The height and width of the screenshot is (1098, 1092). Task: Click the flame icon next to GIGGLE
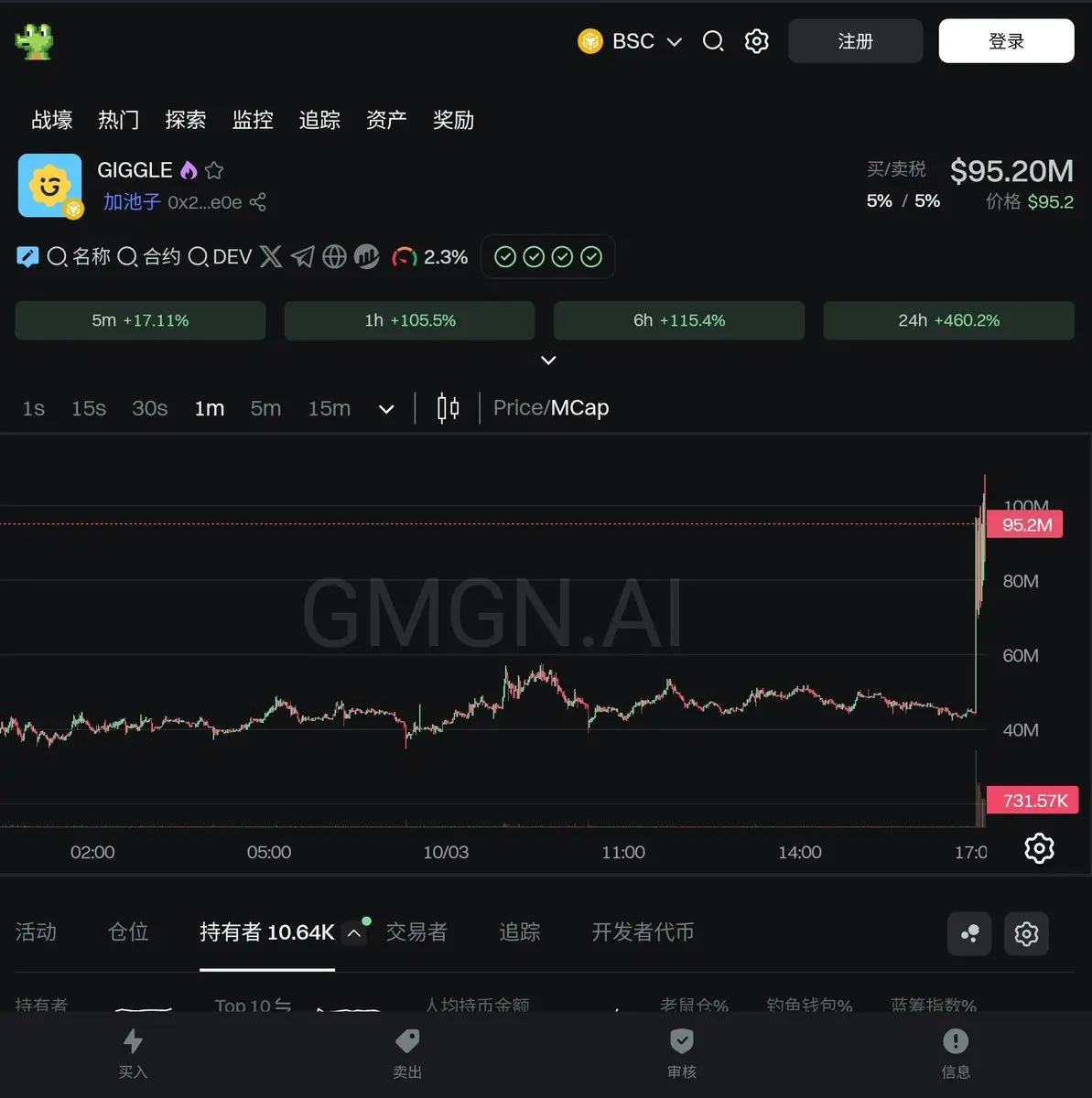pos(189,170)
